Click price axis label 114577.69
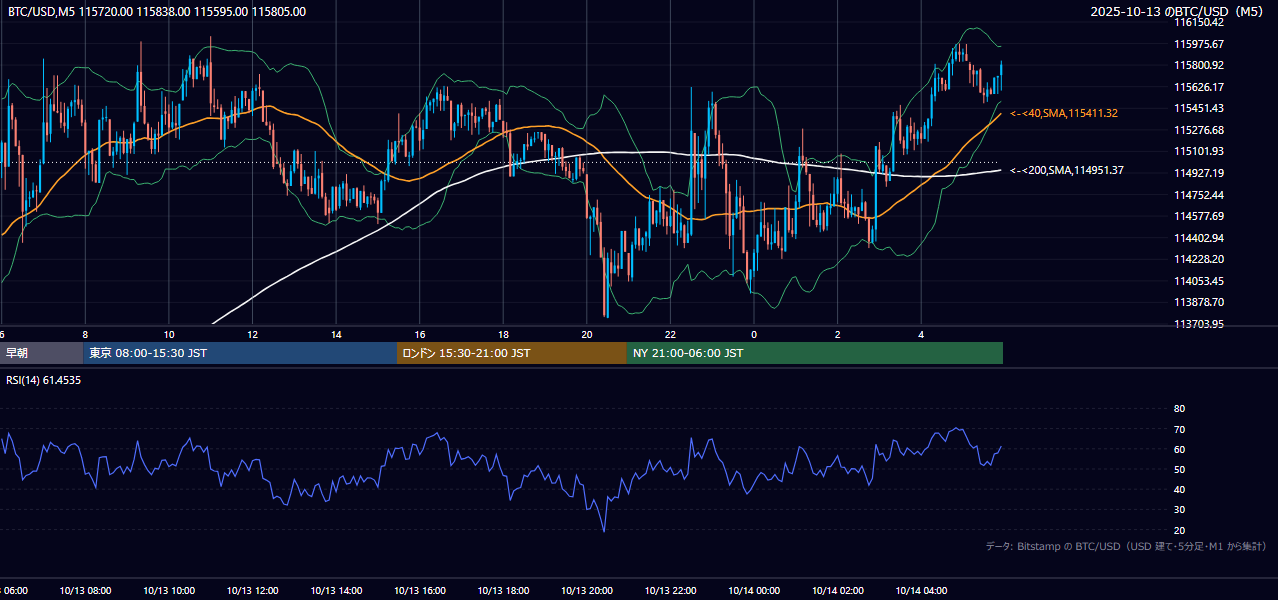This screenshot has height=600, width=1278. [x=1201, y=216]
